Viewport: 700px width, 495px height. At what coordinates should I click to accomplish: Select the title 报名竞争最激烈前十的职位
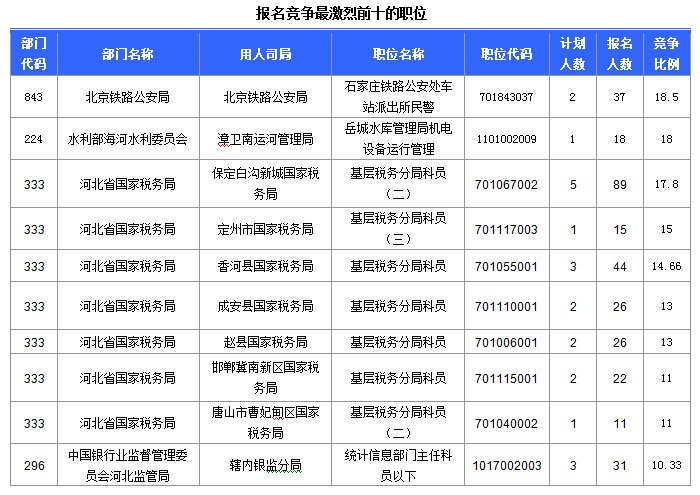click(342, 13)
